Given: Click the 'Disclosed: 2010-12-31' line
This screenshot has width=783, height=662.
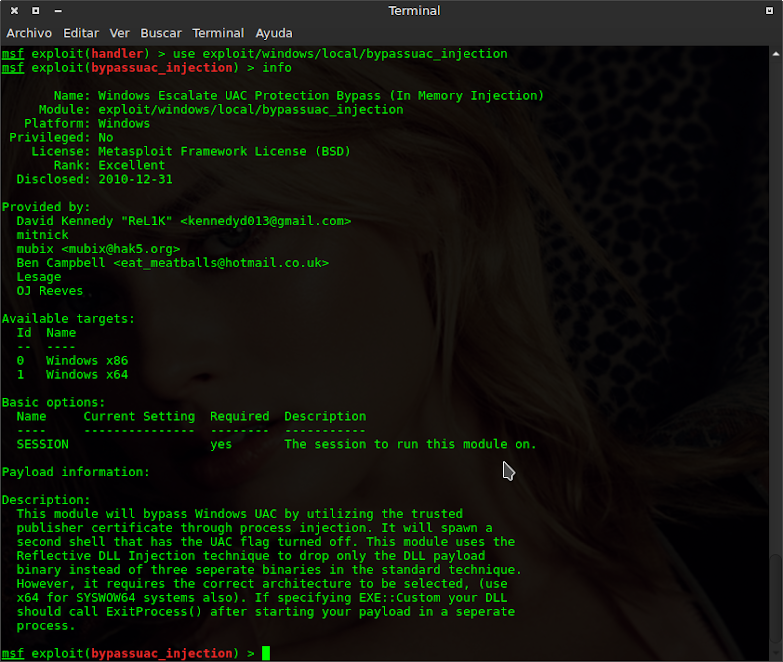Looking at the screenshot, I should [94, 179].
